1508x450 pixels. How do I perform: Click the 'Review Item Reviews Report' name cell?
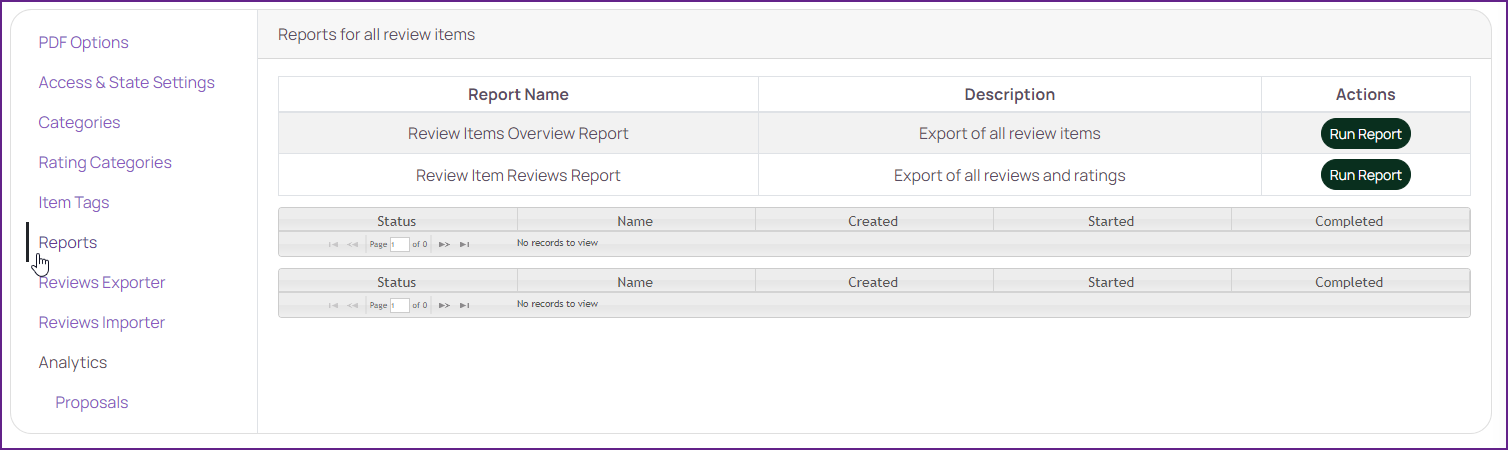(518, 175)
